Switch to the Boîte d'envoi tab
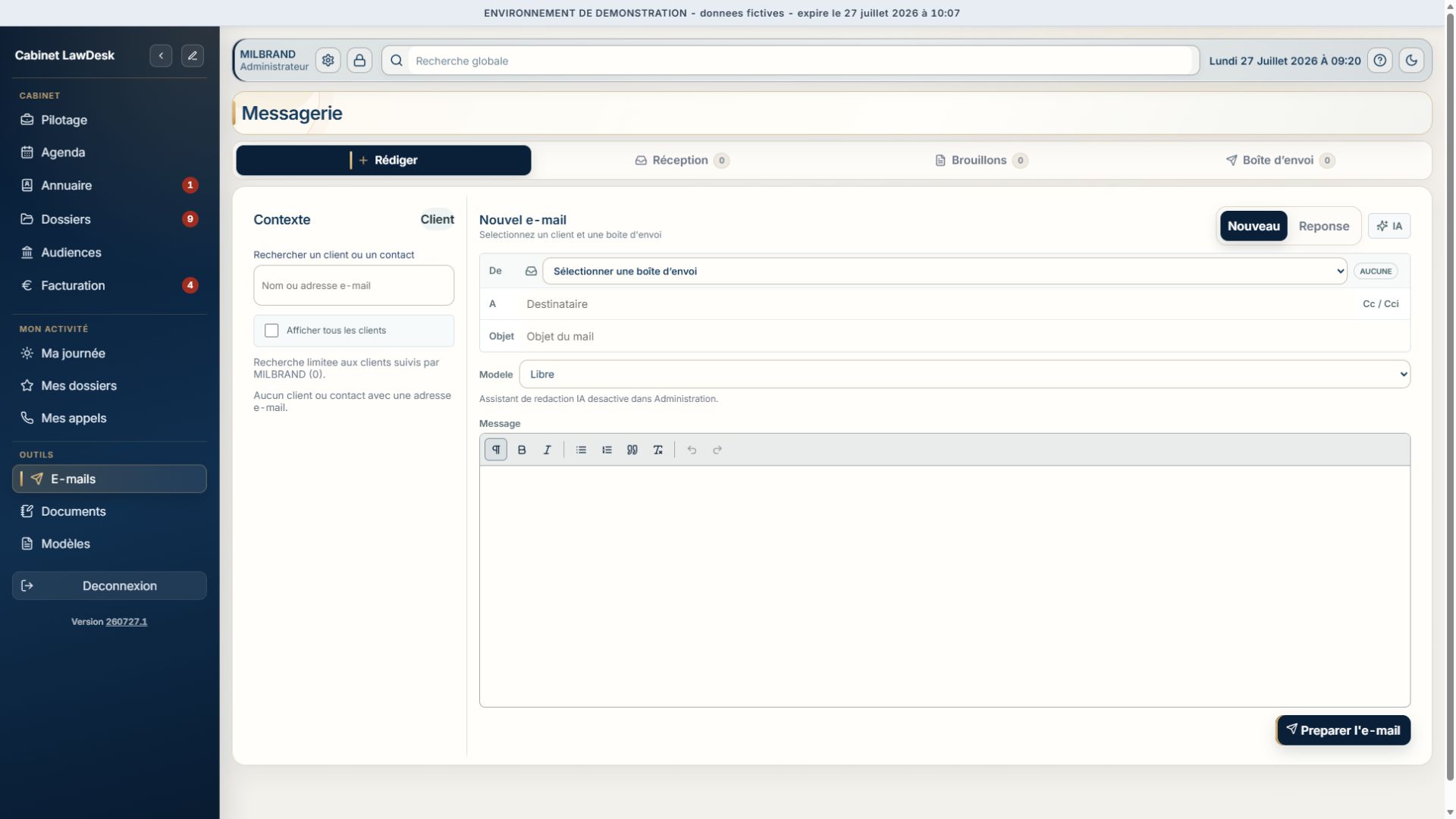This screenshot has height=819, width=1456. [x=1280, y=160]
